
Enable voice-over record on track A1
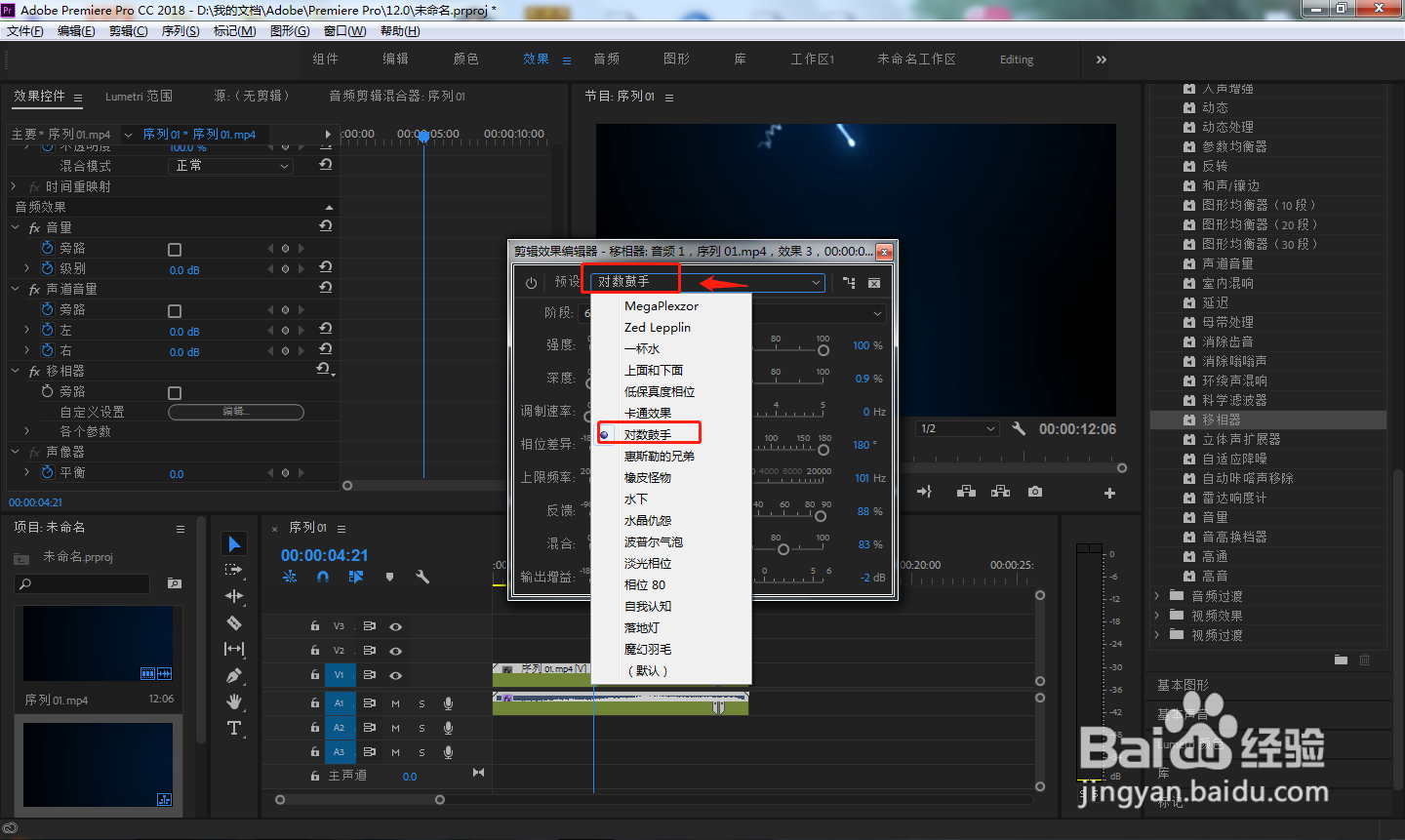[448, 702]
